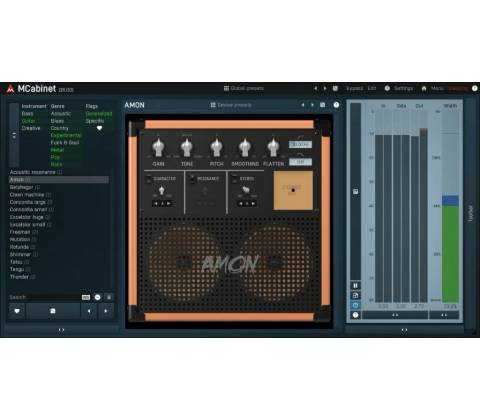Click the favorite heart button below the search field
Viewport: 480px width, 420px height.
coord(17,311)
